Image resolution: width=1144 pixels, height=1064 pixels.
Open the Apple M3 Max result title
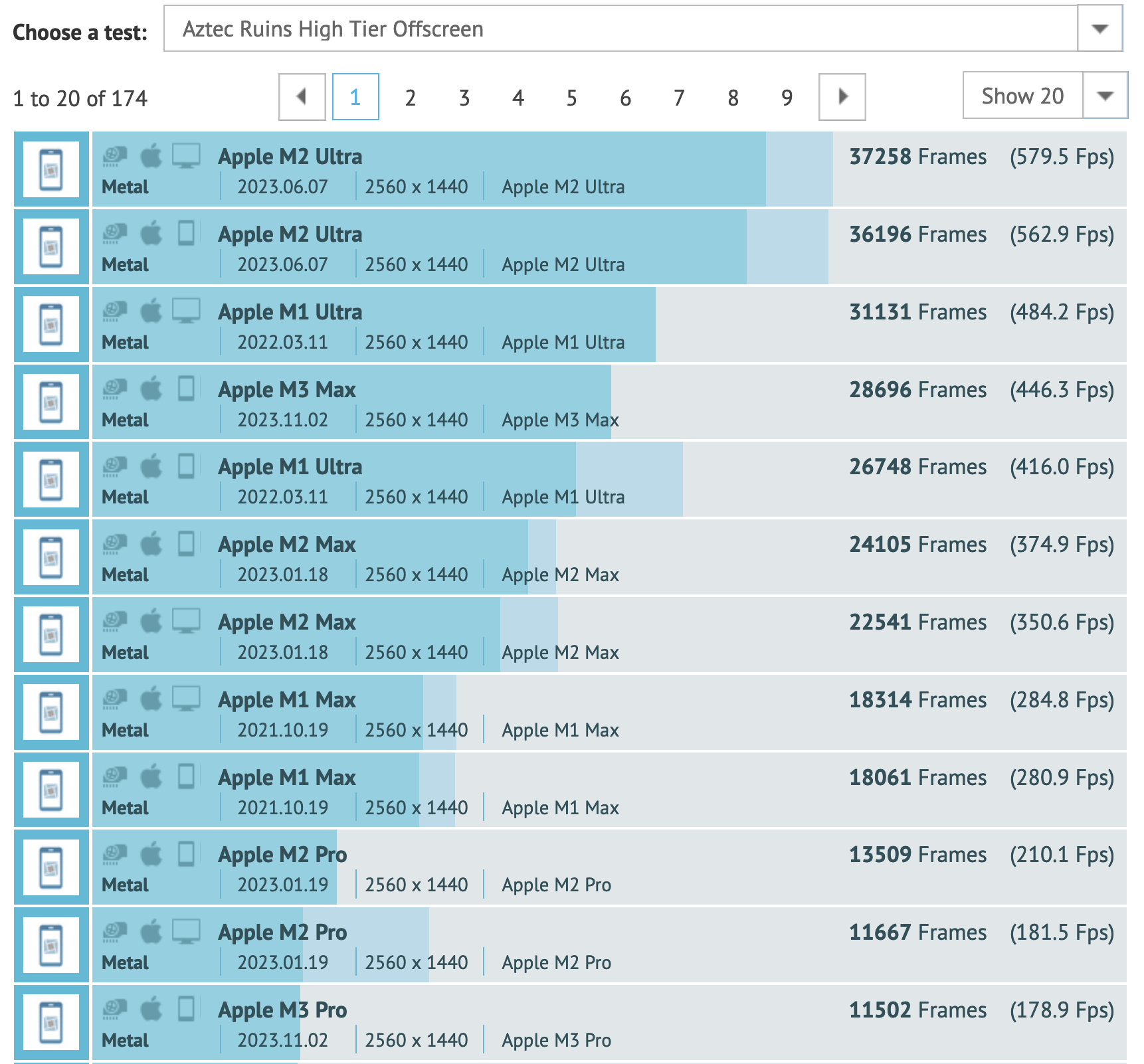pos(287,390)
